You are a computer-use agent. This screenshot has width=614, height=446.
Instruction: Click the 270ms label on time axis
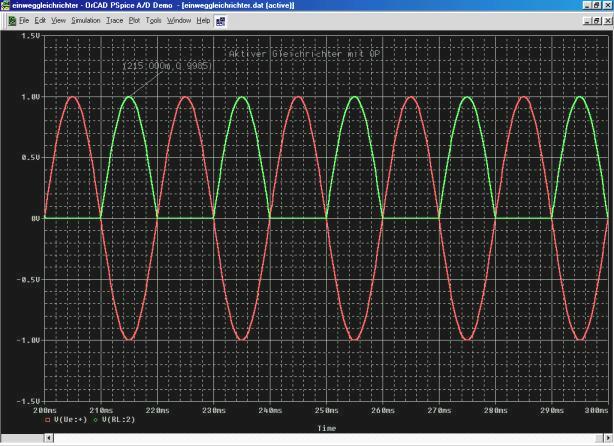439,410
